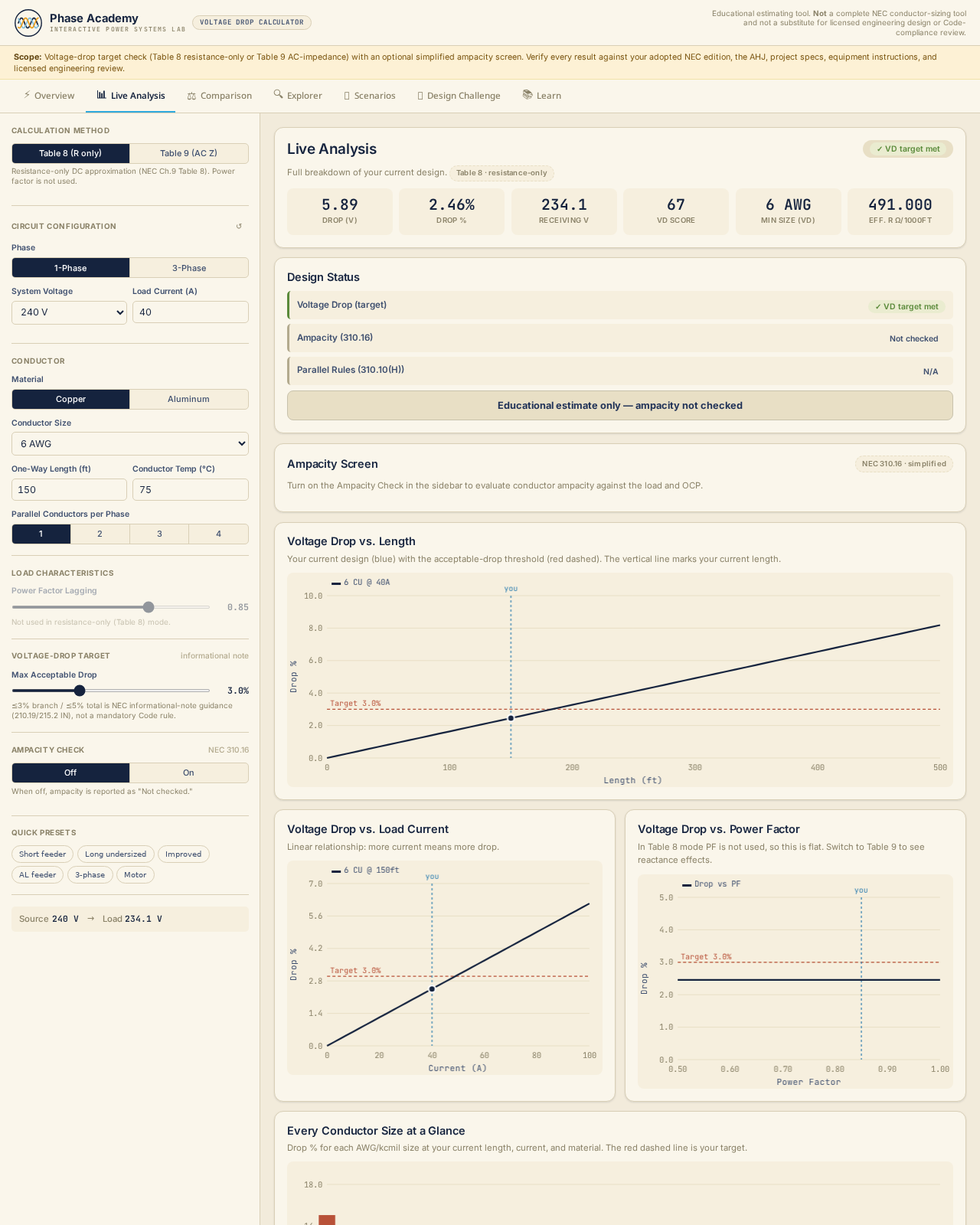Click the One-Way Length input field
The height and width of the screenshot is (1225, 980).
pyautogui.click(x=69, y=489)
